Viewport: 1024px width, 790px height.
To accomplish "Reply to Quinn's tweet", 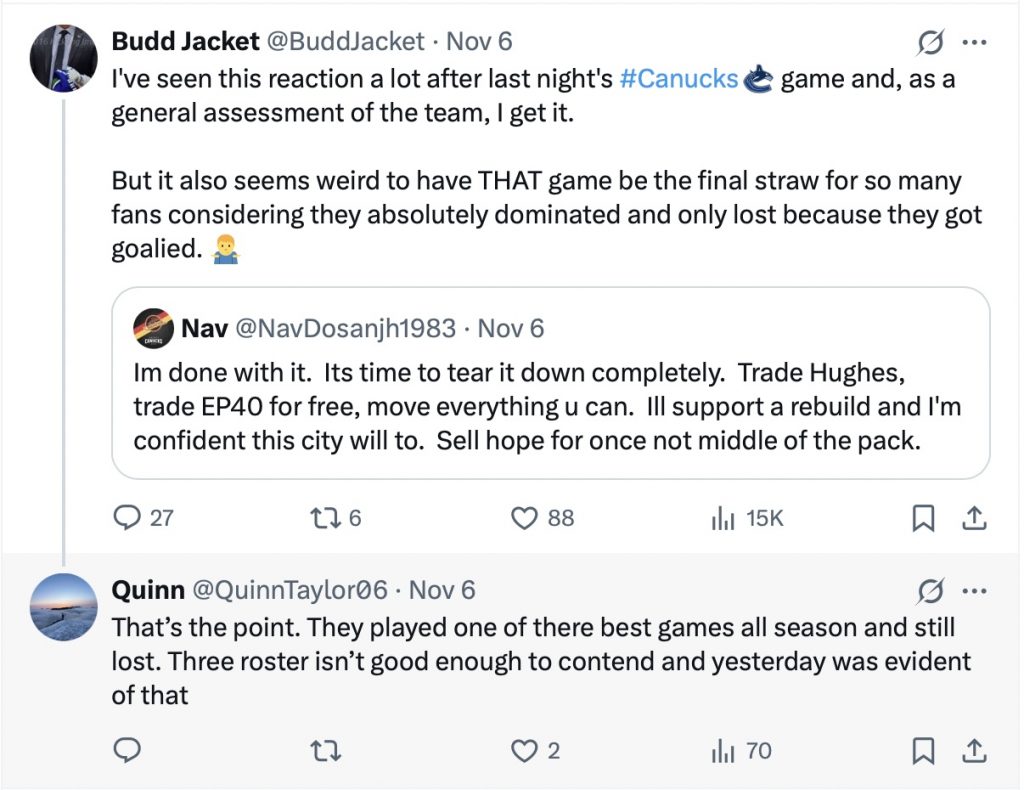I will pos(127,750).
